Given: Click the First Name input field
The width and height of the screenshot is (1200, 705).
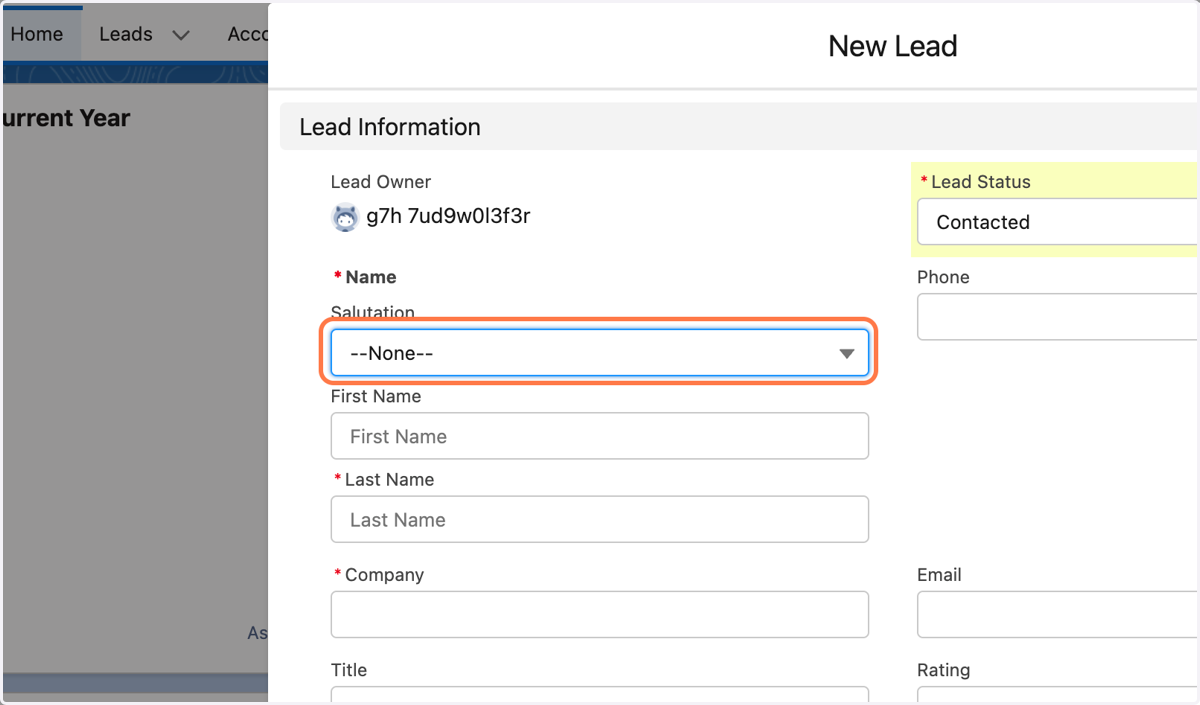Looking at the screenshot, I should tap(599, 436).
